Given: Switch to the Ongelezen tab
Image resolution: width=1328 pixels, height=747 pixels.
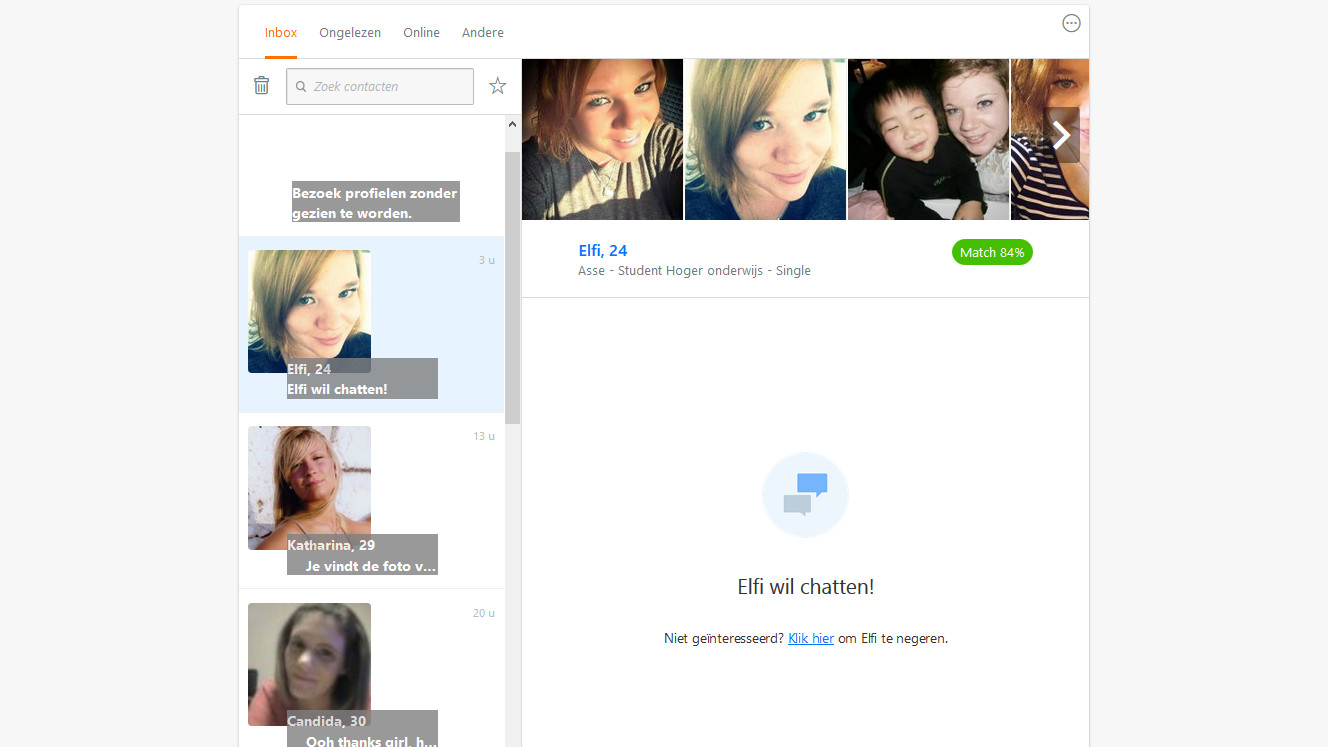Looking at the screenshot, I should coord(350,32).
